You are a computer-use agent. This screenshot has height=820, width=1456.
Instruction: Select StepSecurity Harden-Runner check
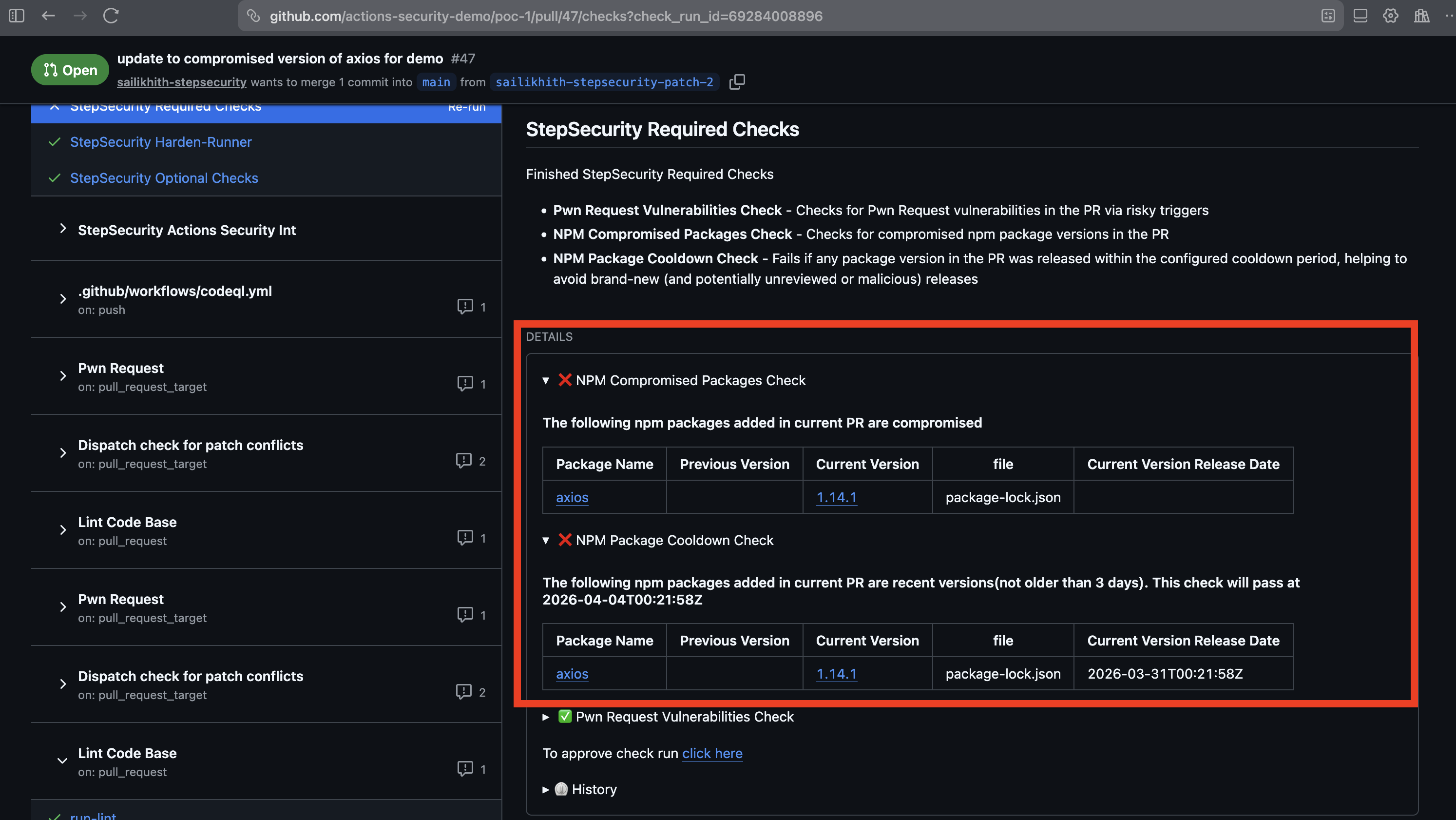(x=160, y=142)
